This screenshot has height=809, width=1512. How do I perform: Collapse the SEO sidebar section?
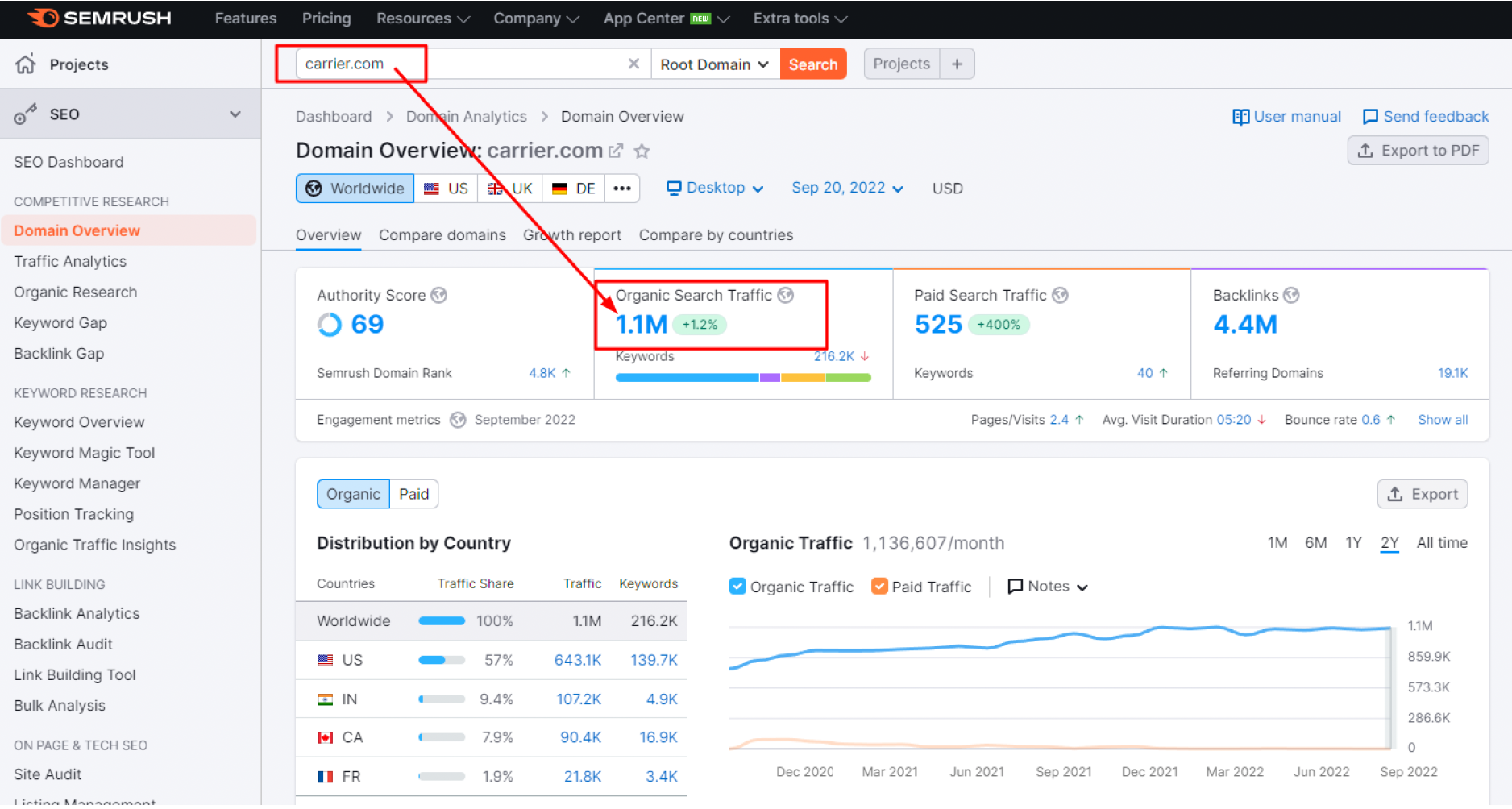pyautogui.click(x=235, y=114)
